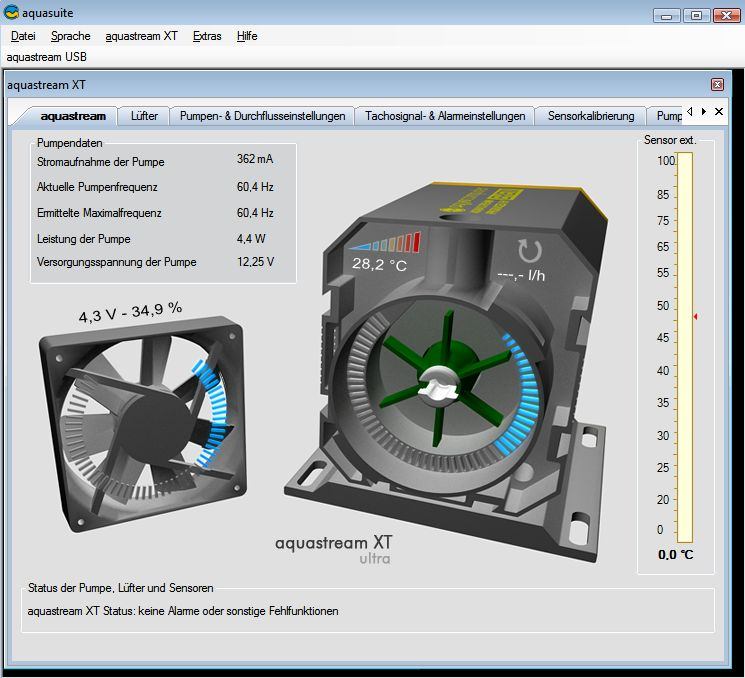
Task: Click the Ermittelte Maximalfrequenz label
Action: click(x=99, y=213)
